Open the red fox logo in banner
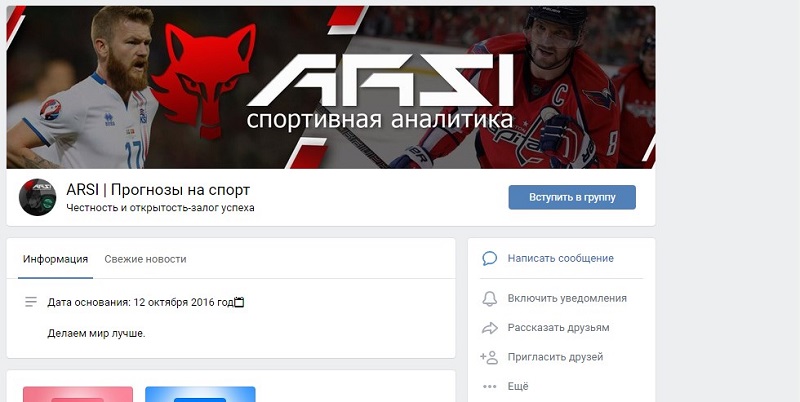The height and width of the screenshot is (402, 800). [x=205, y=80]
